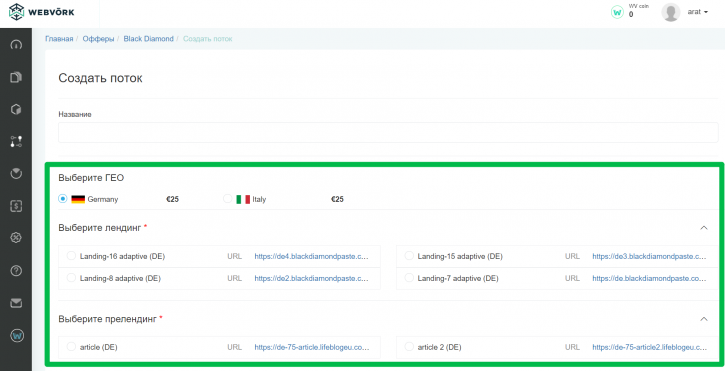Go to Офферы breadcrumb

98,39
